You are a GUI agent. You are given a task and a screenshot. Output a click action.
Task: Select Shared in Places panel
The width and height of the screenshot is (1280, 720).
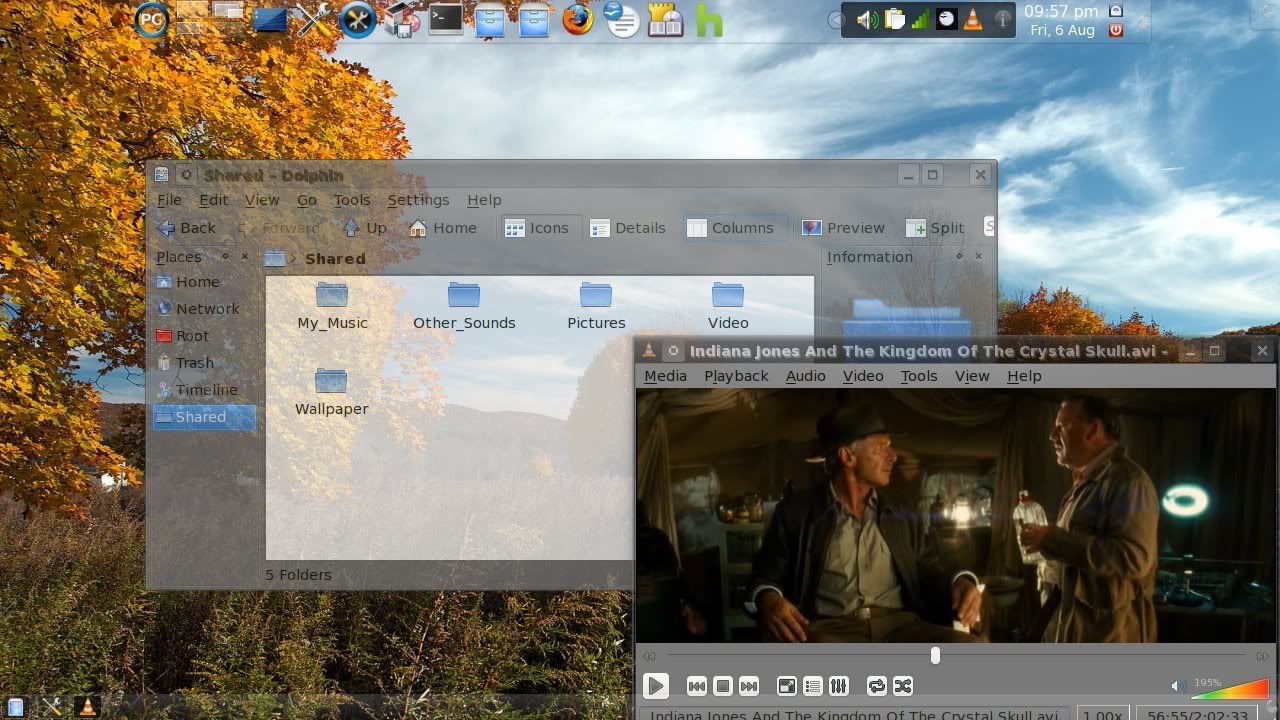pos(203,417)
